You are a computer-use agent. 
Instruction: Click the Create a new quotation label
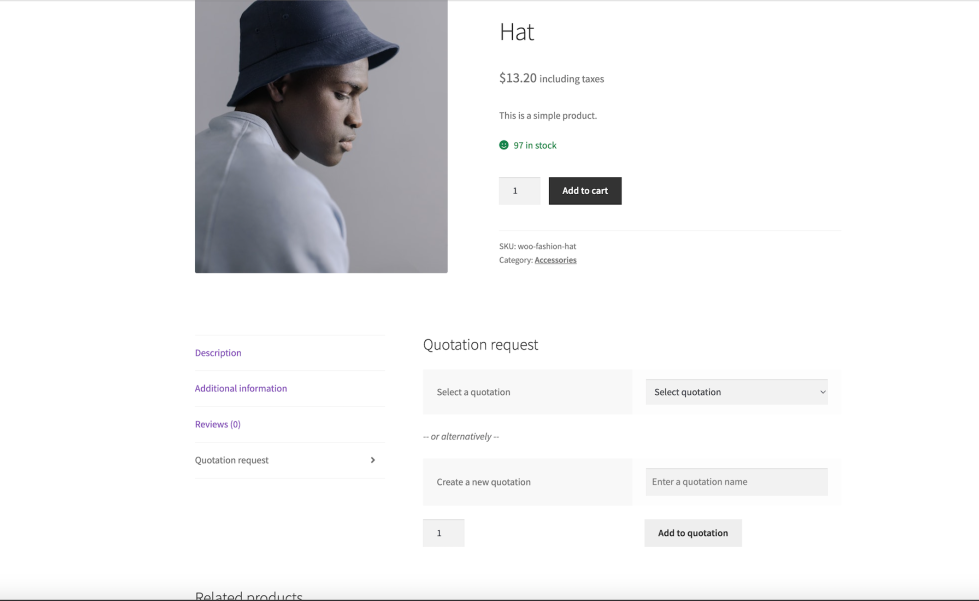pos(484,482)
